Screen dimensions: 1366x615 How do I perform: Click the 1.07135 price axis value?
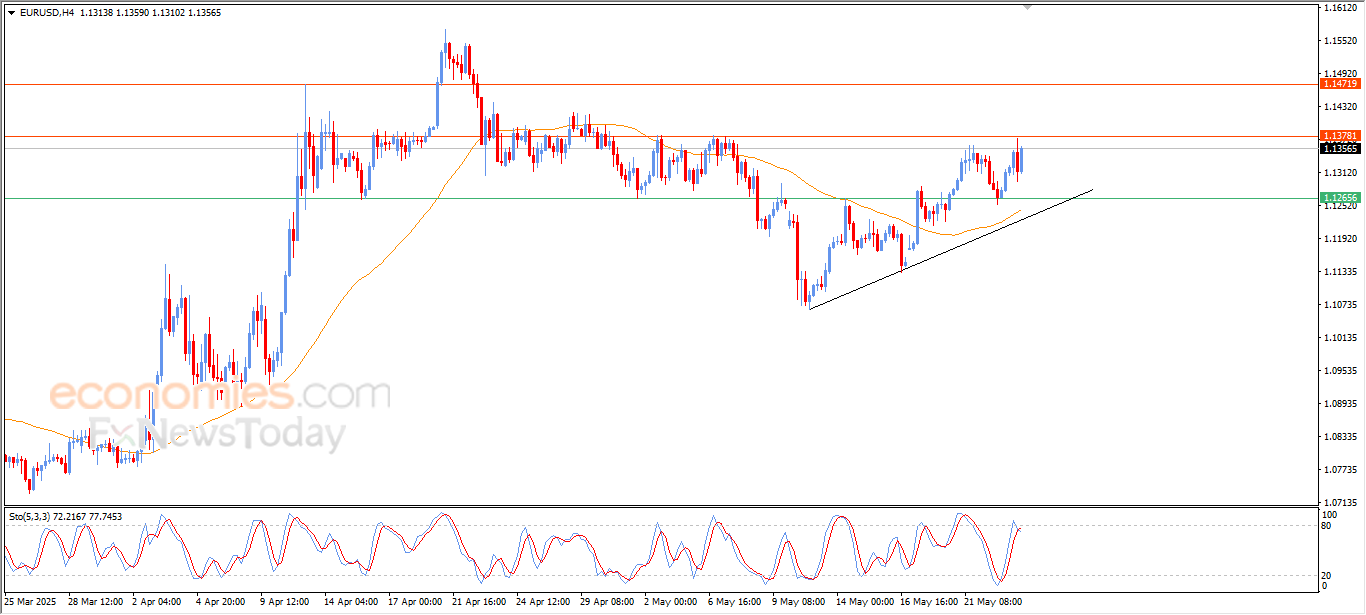[1339, 502]
